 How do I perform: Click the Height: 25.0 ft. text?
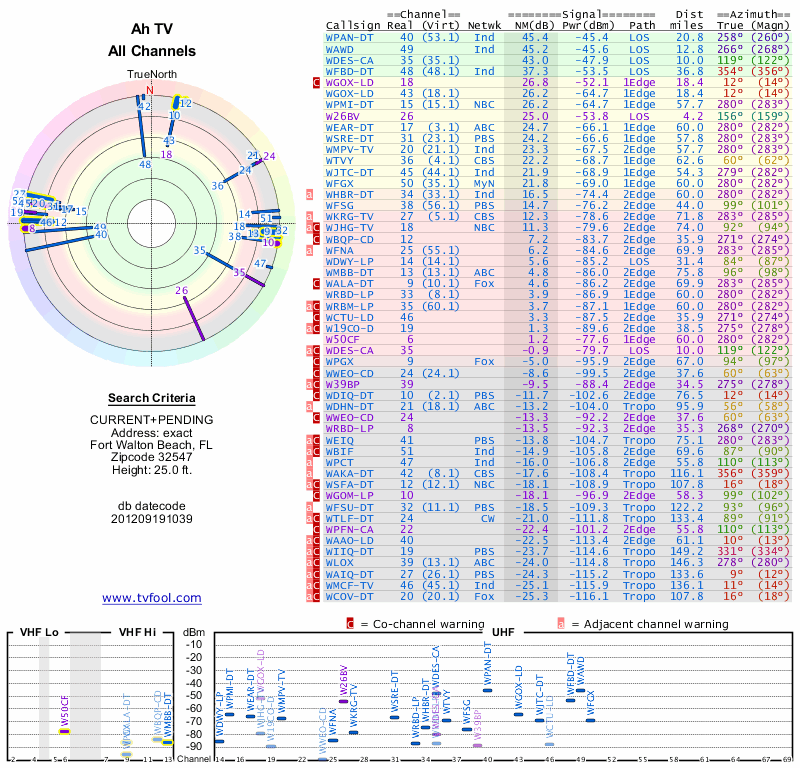[152, 470]
